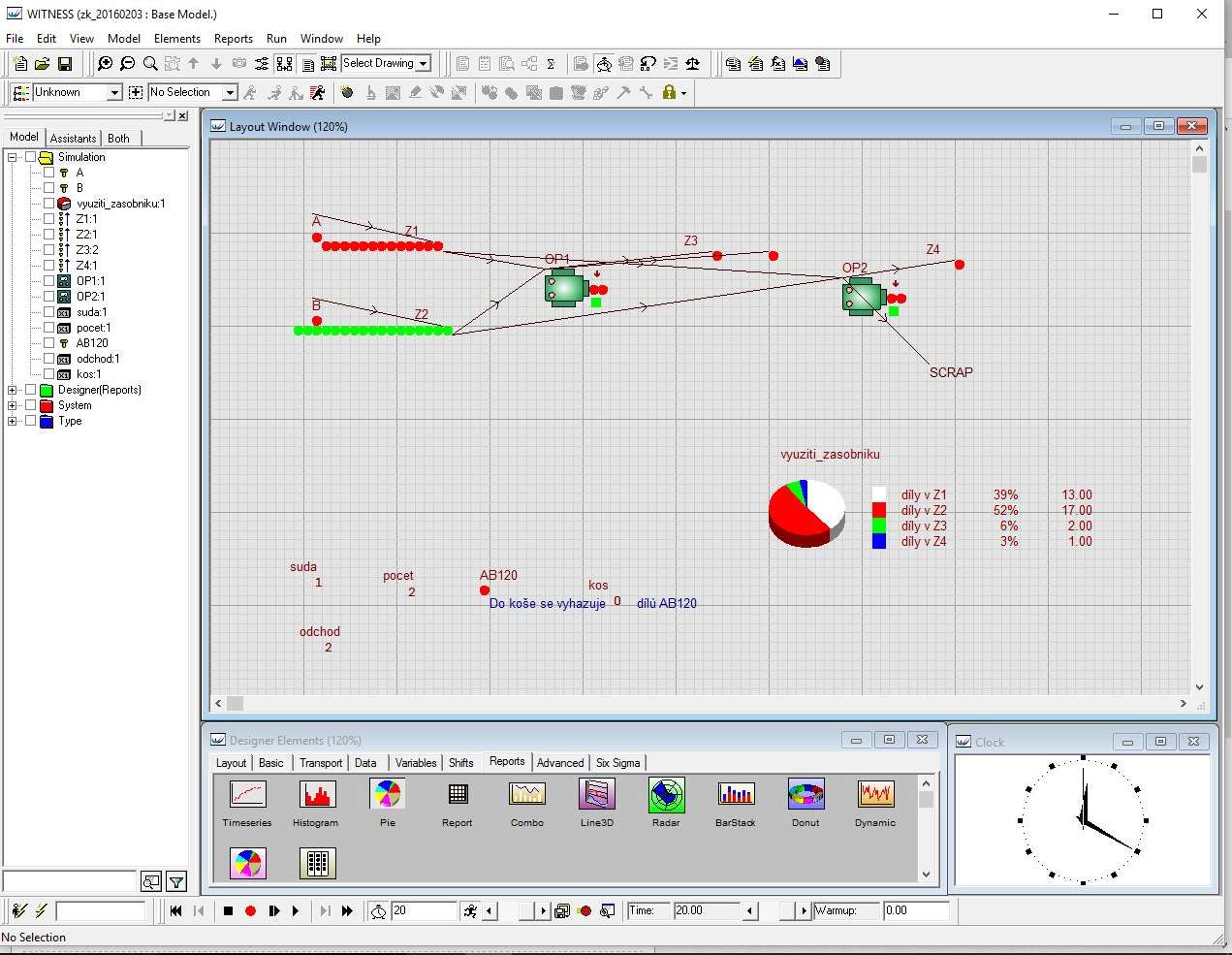The height and width of the screenshot is (955, 1232).
Task: Tick the checkbox for AB120
Action: click(x=48, y=343)
